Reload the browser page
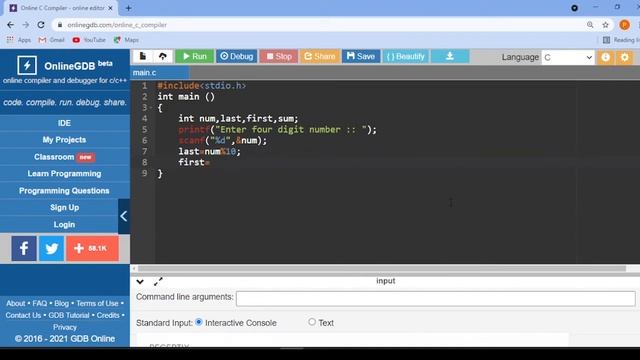The width and height of the screenshot is (640, 360). click(41, 25)
